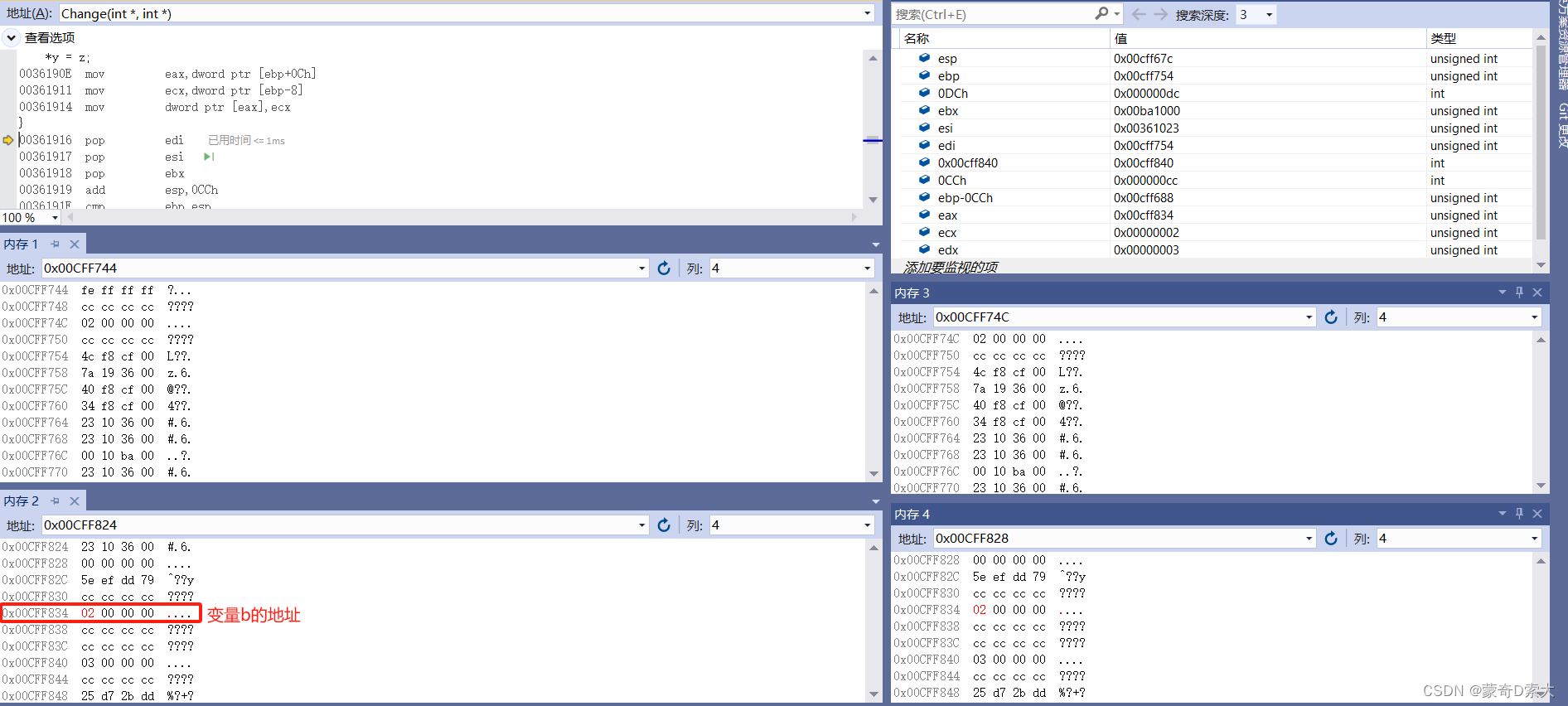This screenshot has width=1568, height=706.
Task: Open the address history dropdown for 0x00CFF744
Action: pos(641,268)
